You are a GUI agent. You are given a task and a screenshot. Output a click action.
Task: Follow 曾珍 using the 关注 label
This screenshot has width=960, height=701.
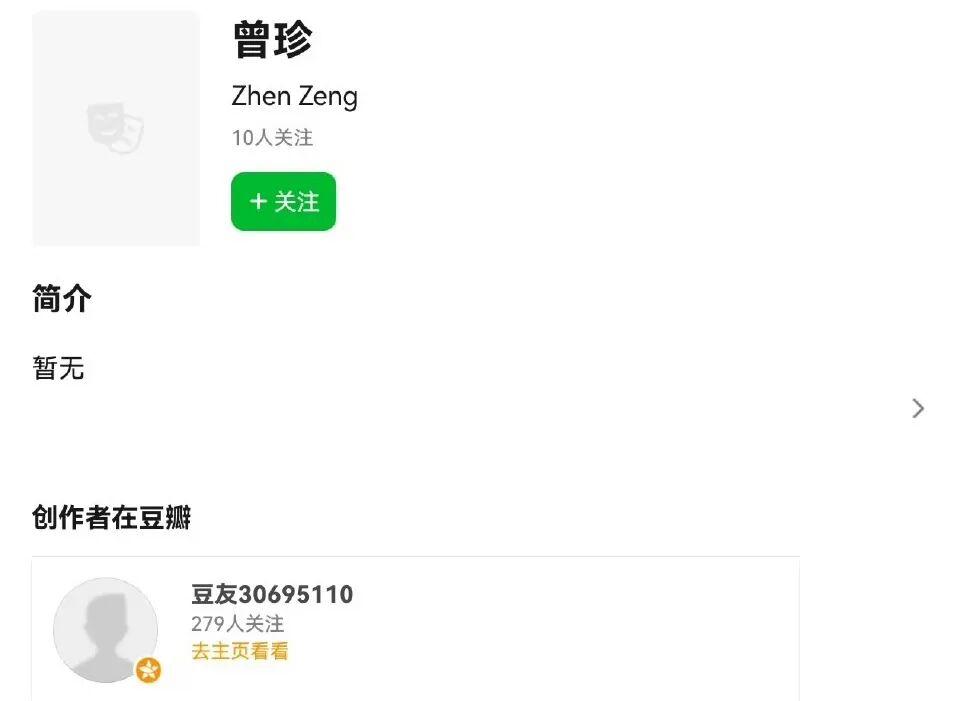click(x=297, y=202)
